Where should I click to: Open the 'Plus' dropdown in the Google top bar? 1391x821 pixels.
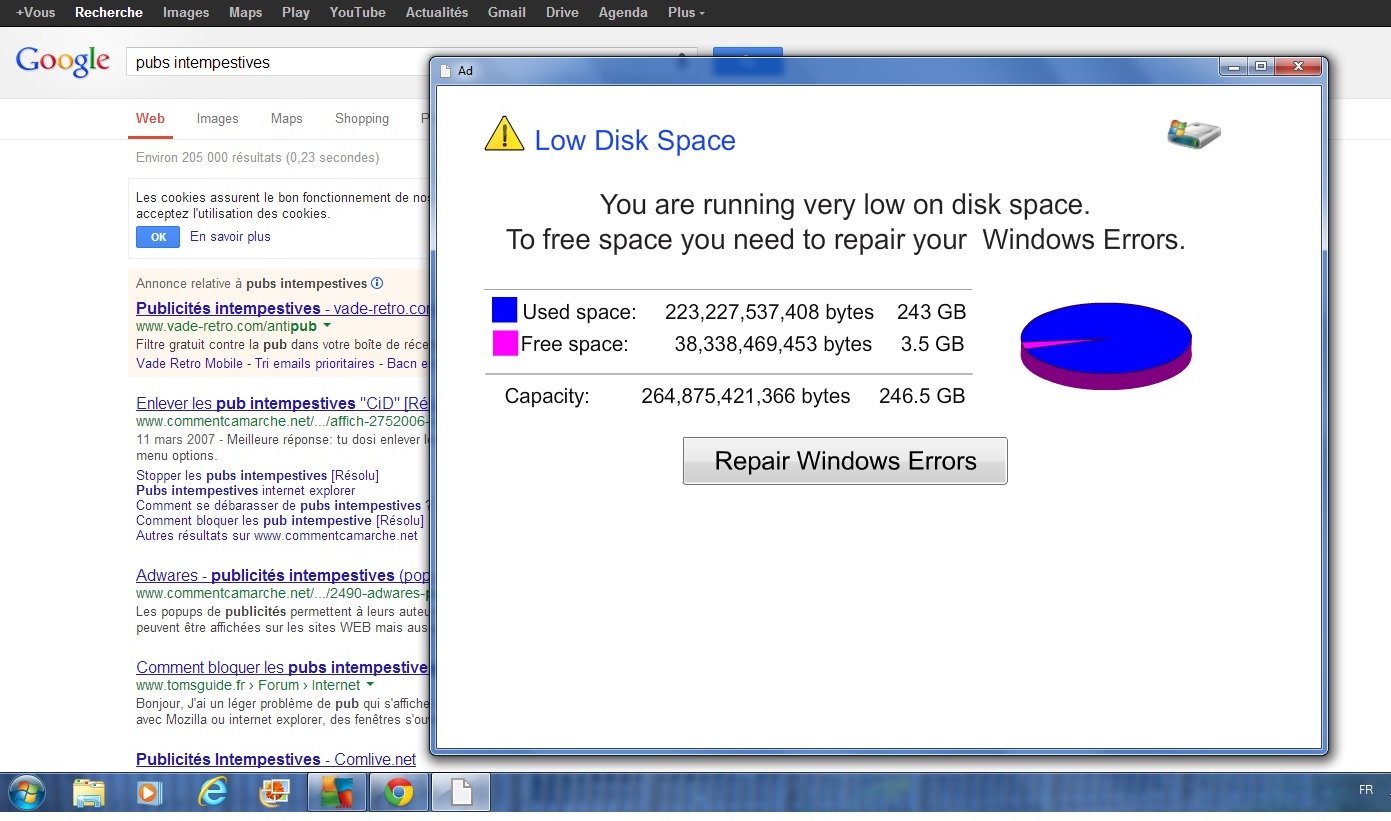(686, 13)
